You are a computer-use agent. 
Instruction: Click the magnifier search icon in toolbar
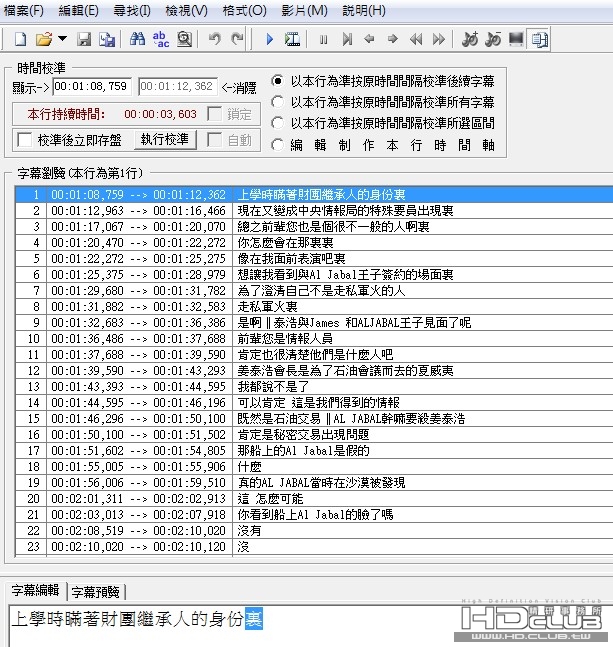pos(184,39)
